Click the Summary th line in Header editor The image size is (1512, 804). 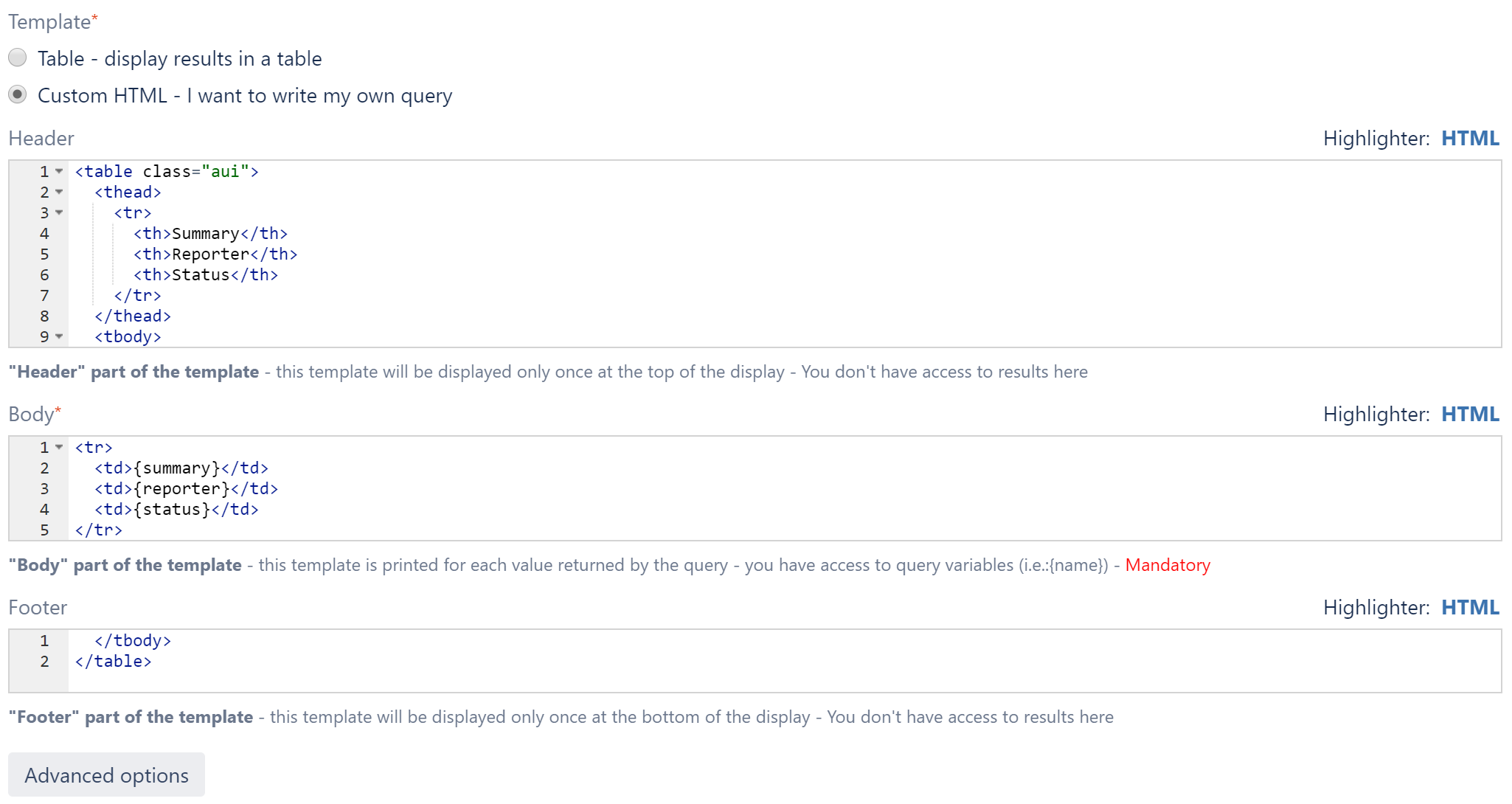[210, 234]
